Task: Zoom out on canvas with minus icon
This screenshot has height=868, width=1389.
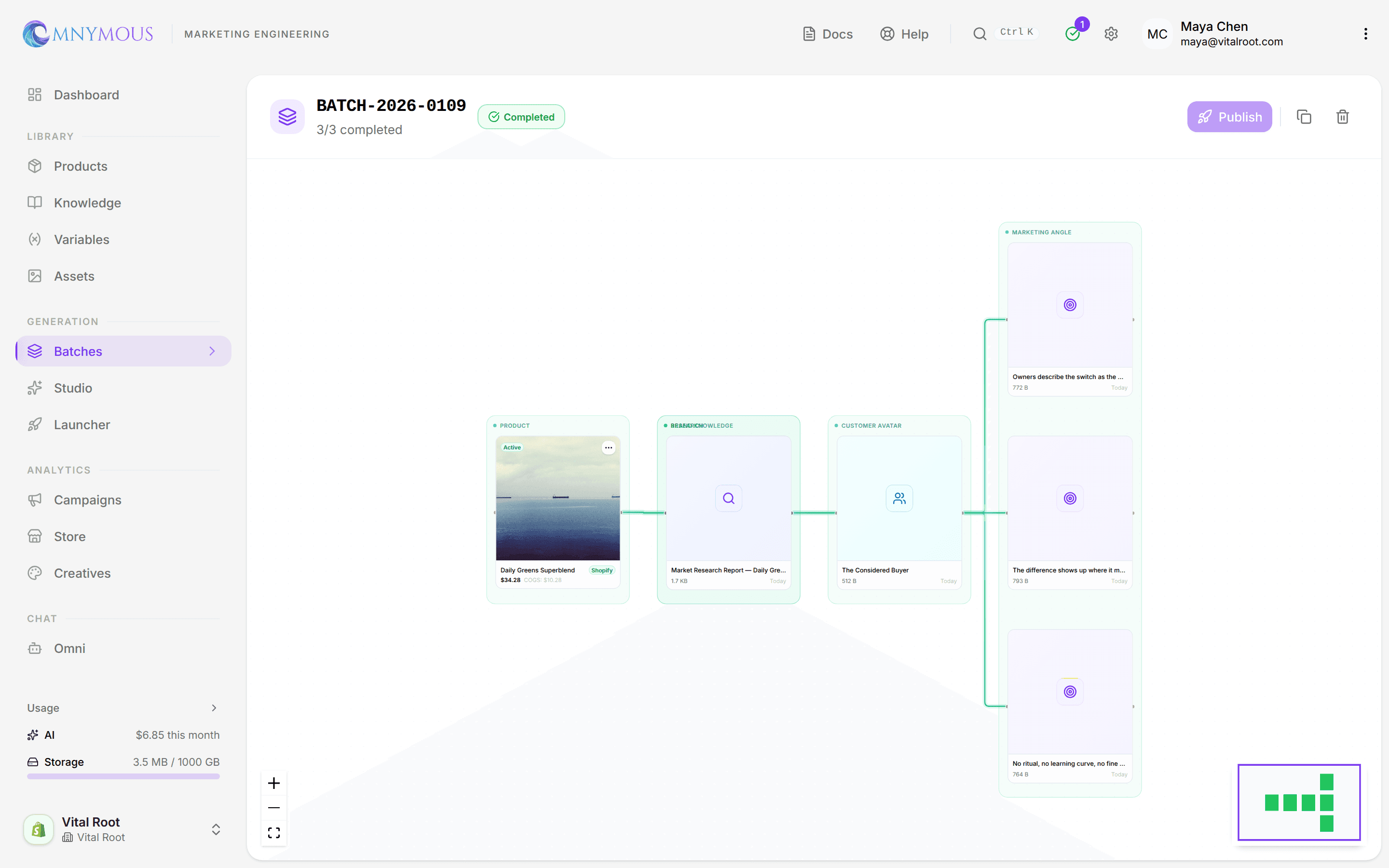Action: (x=274, y=808)
